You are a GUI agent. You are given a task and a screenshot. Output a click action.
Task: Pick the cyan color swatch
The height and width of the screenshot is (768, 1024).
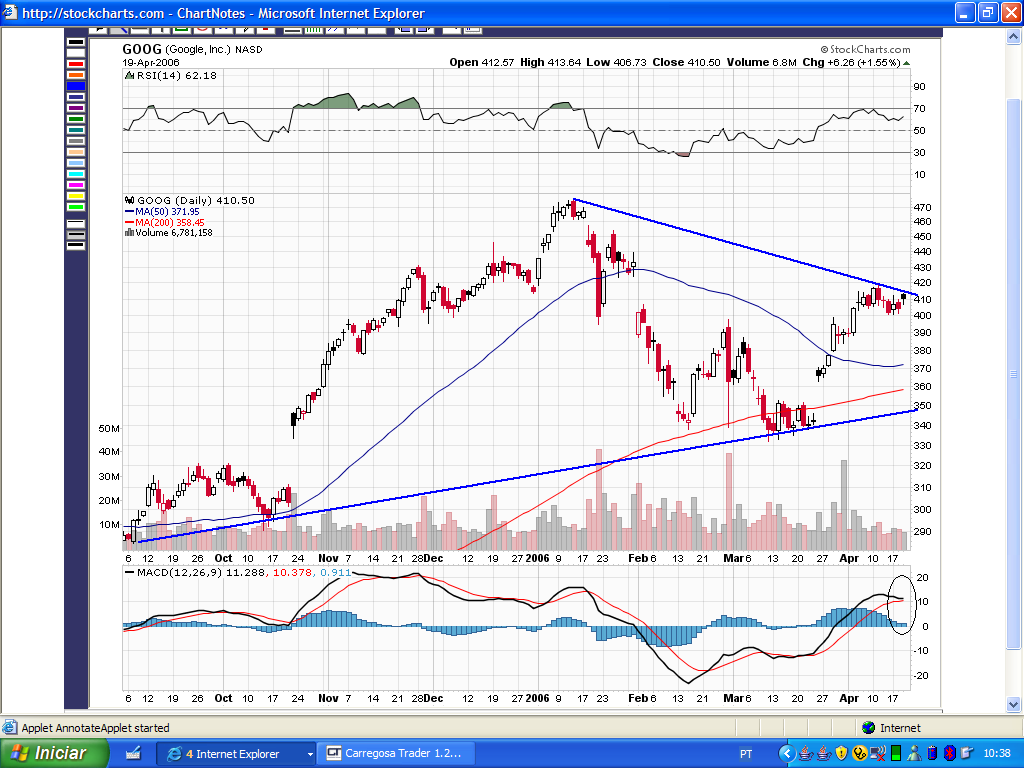(x=76, y=174)
